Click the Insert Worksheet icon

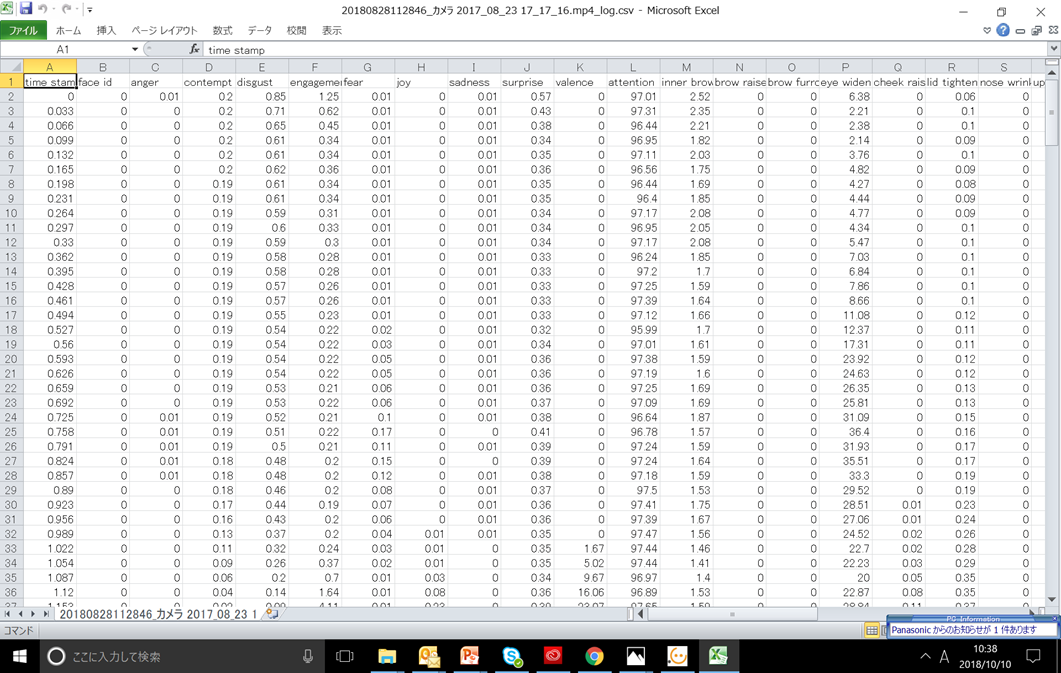pos(272,614)
